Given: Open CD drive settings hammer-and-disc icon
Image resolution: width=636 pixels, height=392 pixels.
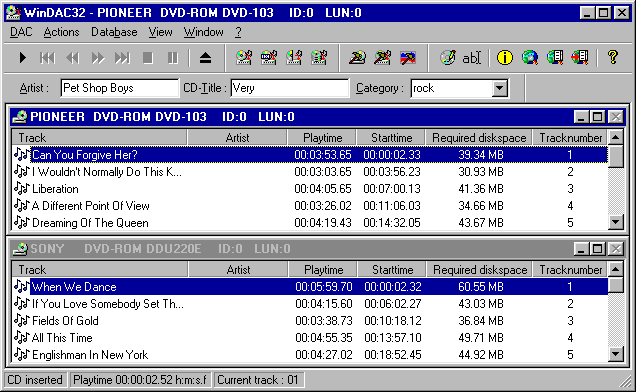Looking at the screenshot, I should point(357,58).
